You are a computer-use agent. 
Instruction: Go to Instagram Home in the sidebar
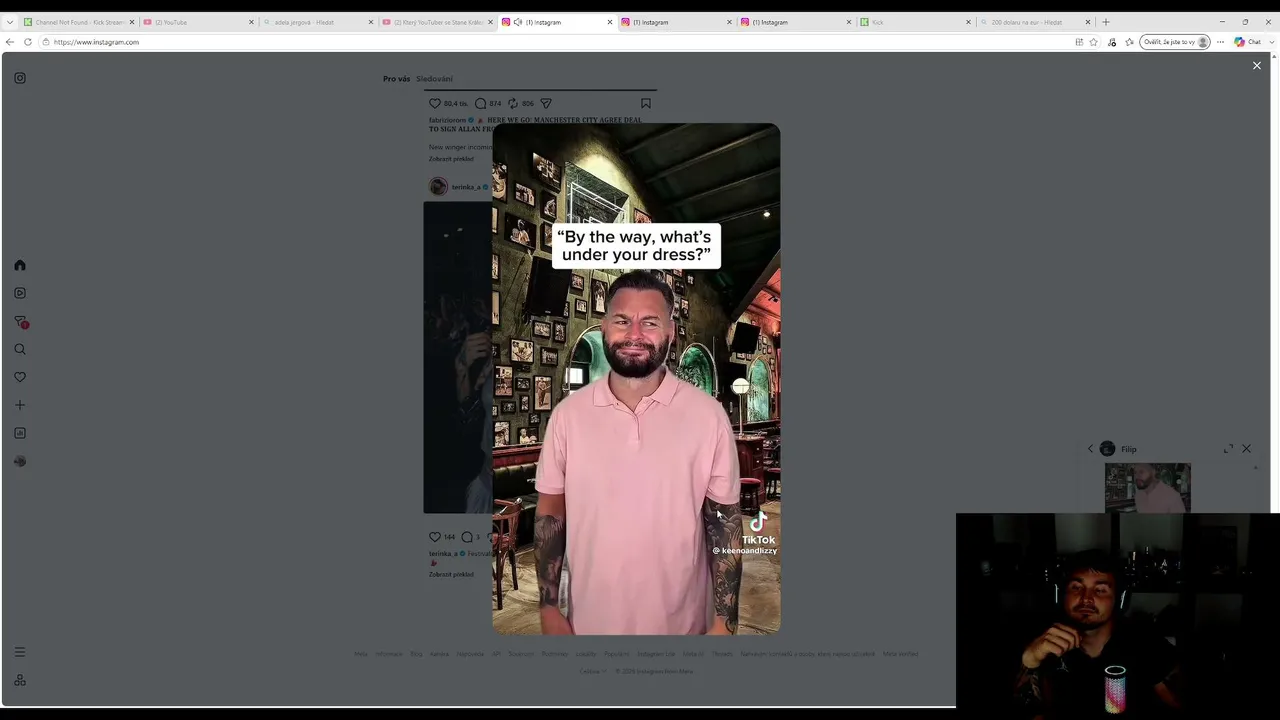(x=20, y=265)
